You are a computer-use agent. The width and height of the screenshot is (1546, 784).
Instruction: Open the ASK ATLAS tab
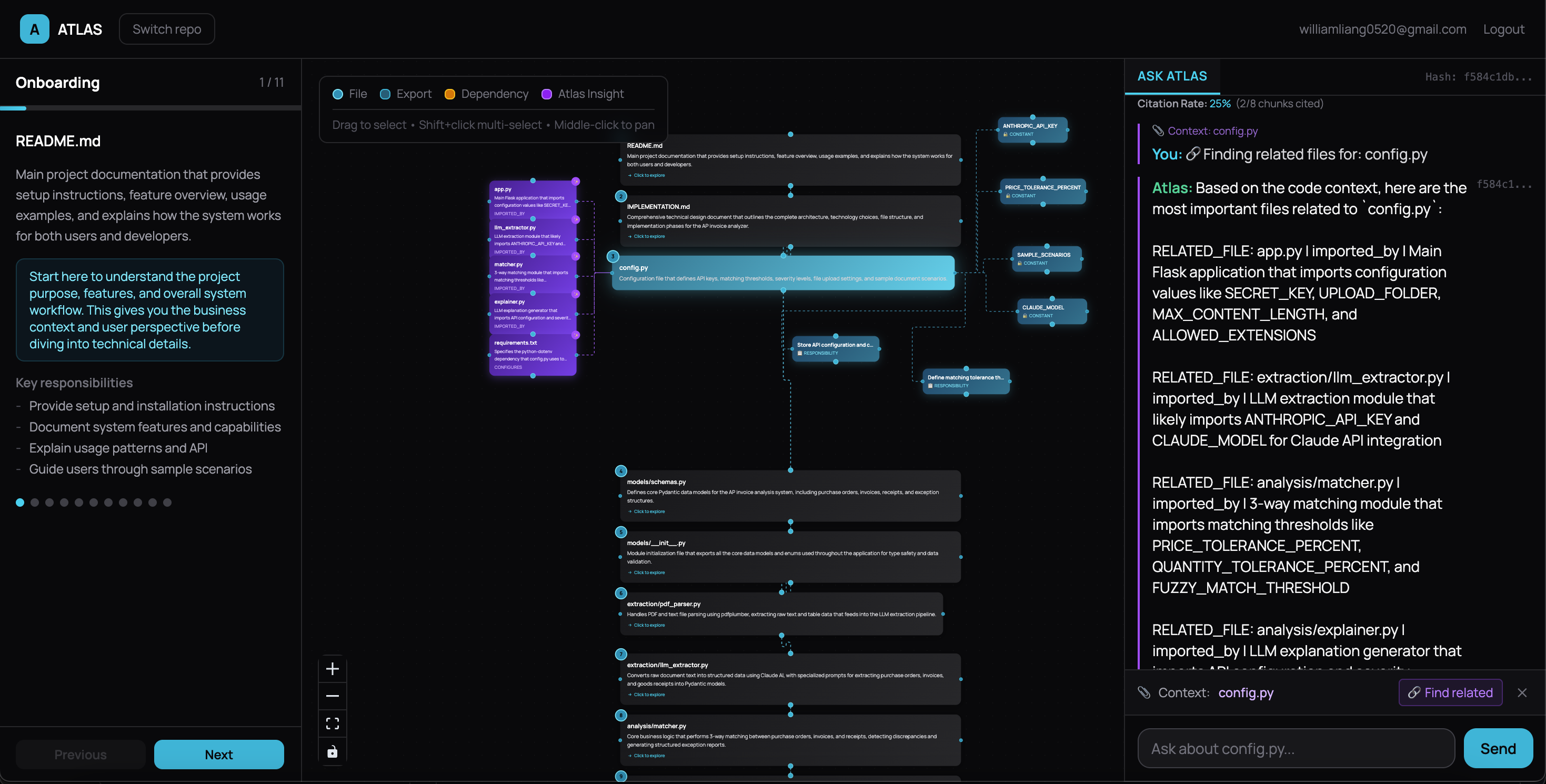click(1171, 76)
